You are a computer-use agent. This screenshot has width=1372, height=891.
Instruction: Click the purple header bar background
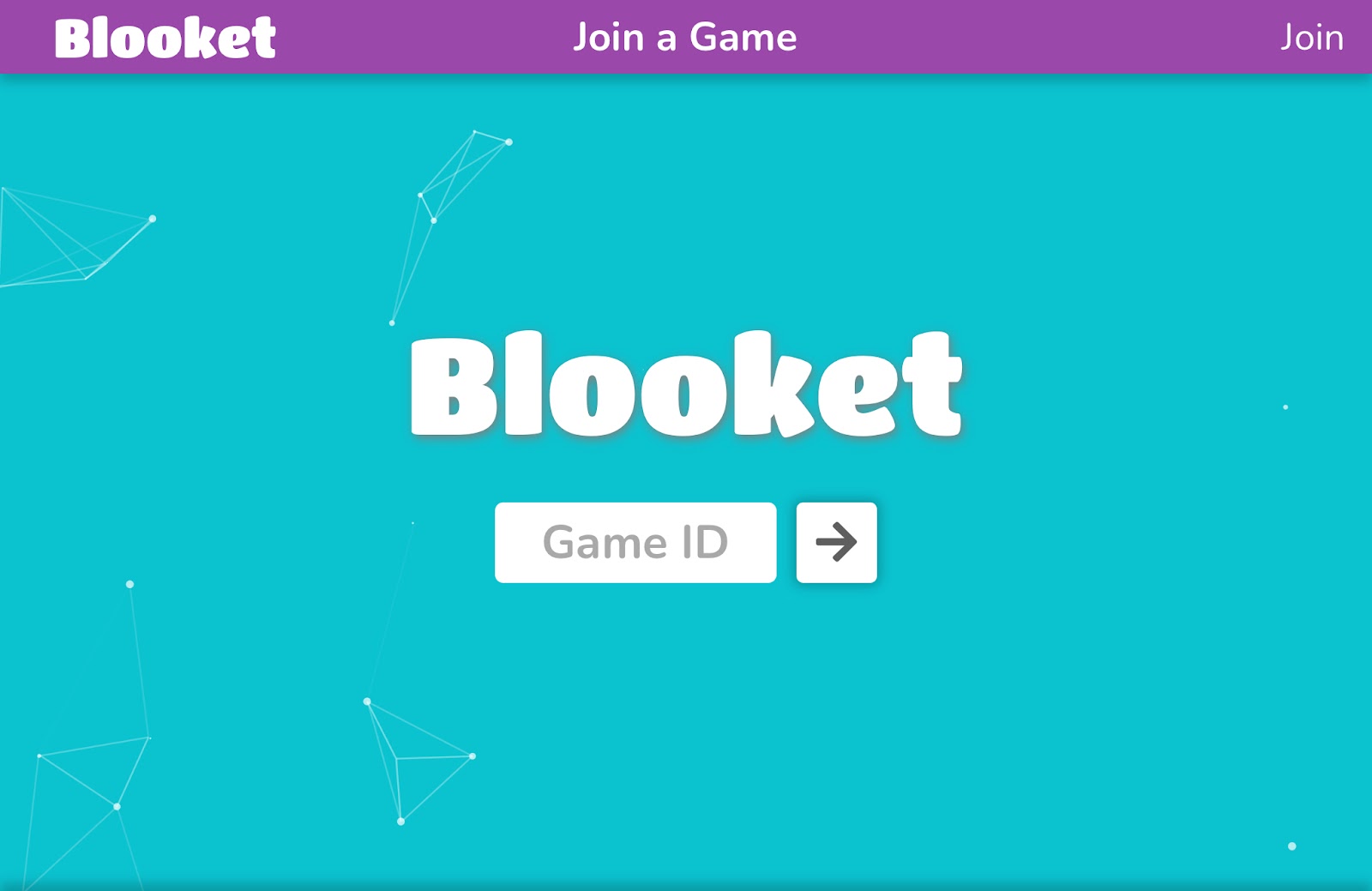point(1029,37)
